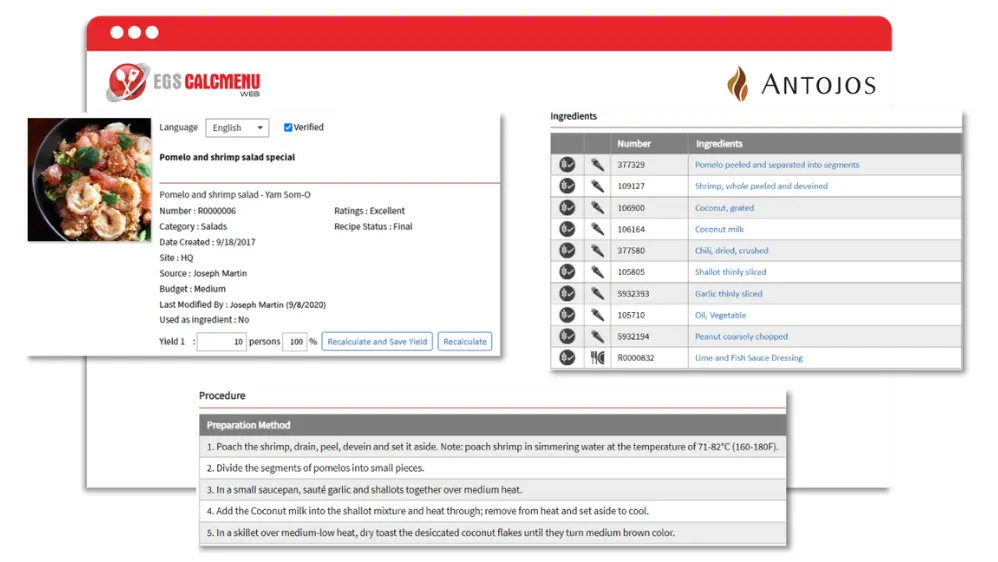
Task: Click the round icon next to 106900
Action: pyautogui.click(x=566, y=207)
